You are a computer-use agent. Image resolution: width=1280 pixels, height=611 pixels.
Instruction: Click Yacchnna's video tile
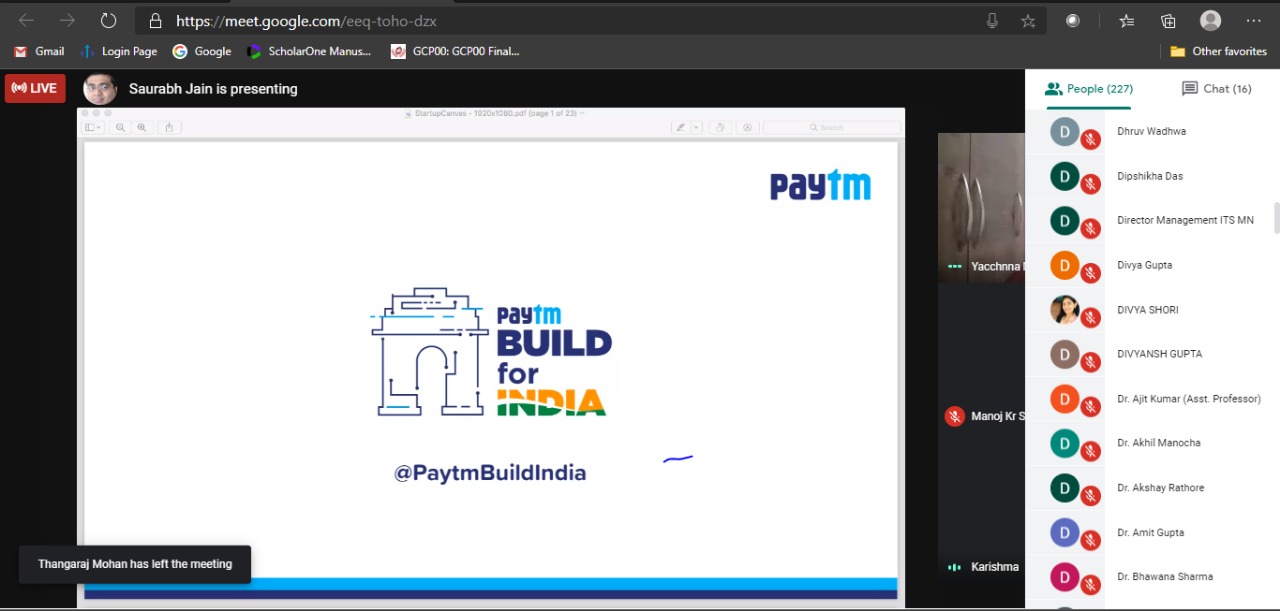(x=981, y=207)
